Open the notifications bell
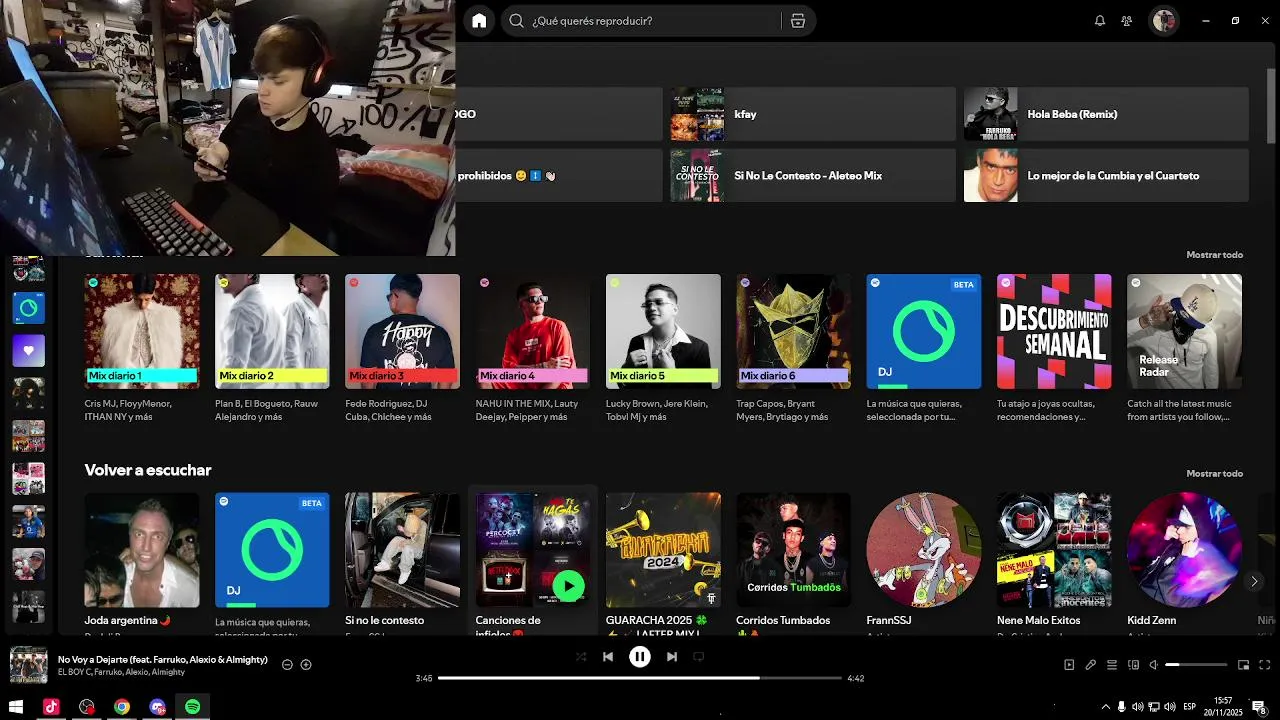1280x720 pixels. (1100, 20)
